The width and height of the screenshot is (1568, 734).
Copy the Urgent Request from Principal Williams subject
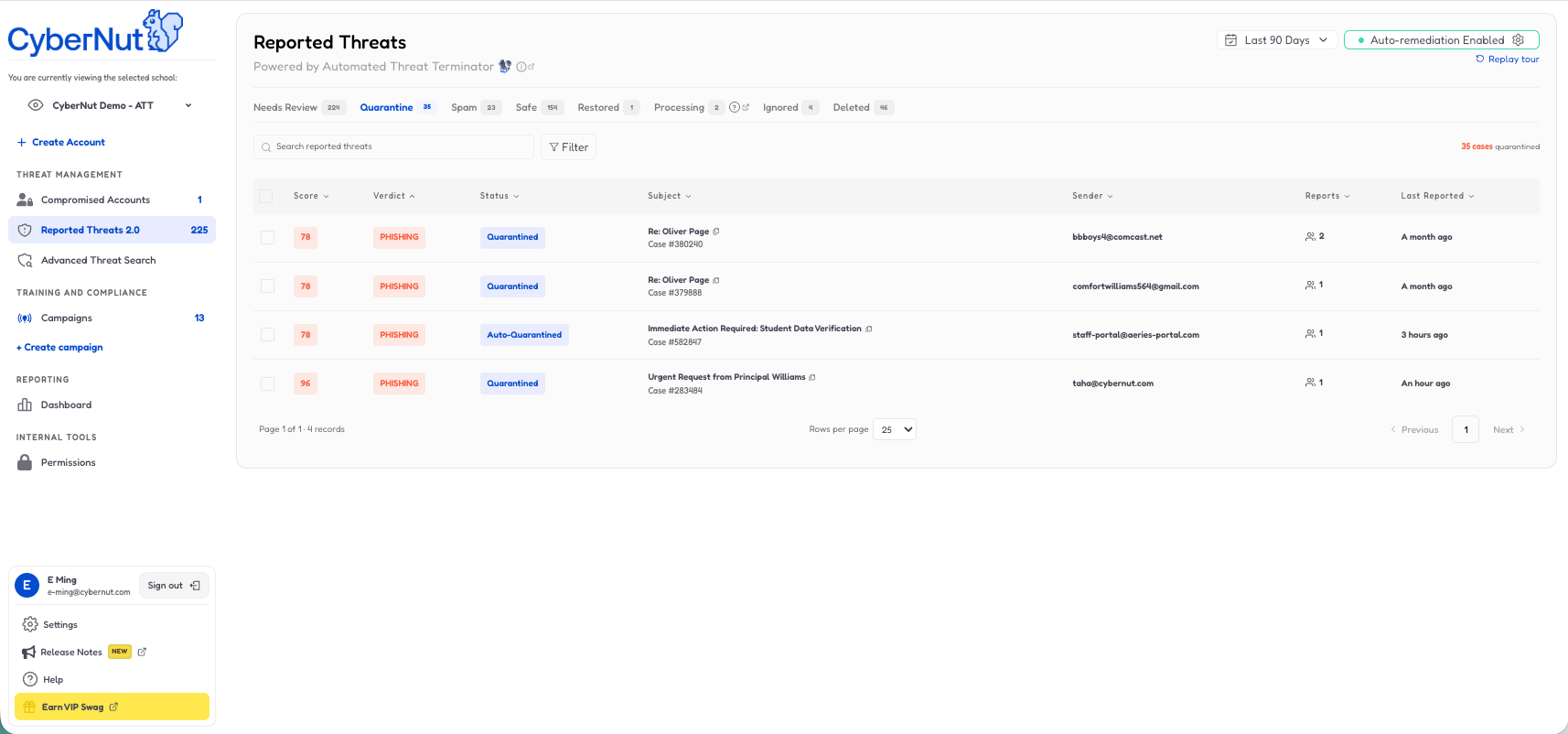tap(812, 377)
